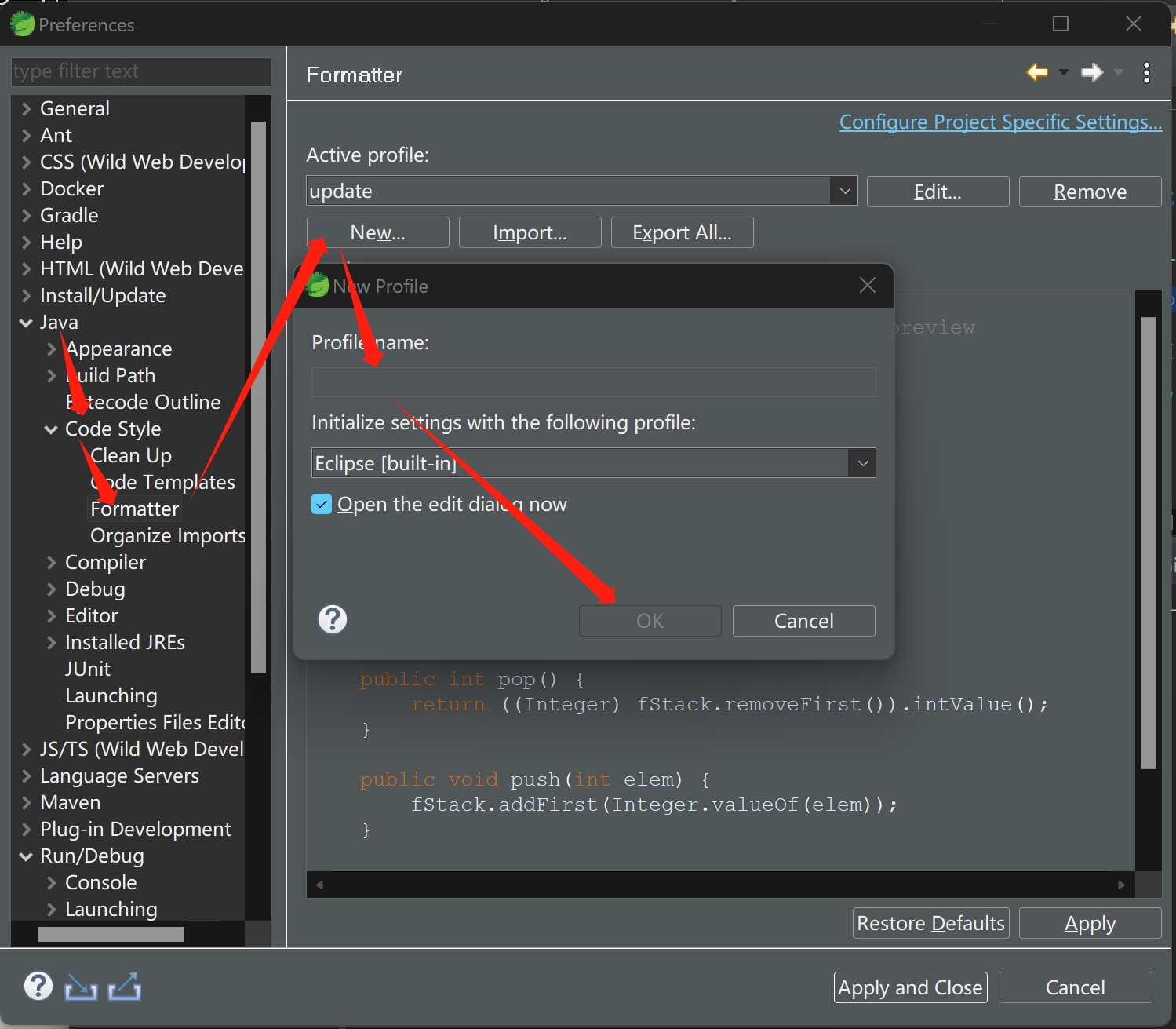Click Restore Defaults button
The image size is (1176, 1029).
(x=930, y=923)
